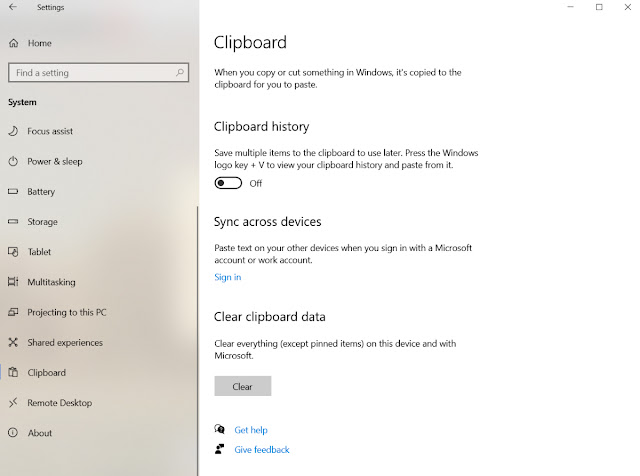The image size is (640, 476).
Task: Click the Off label beside the toggle
Action: point(256,183)
